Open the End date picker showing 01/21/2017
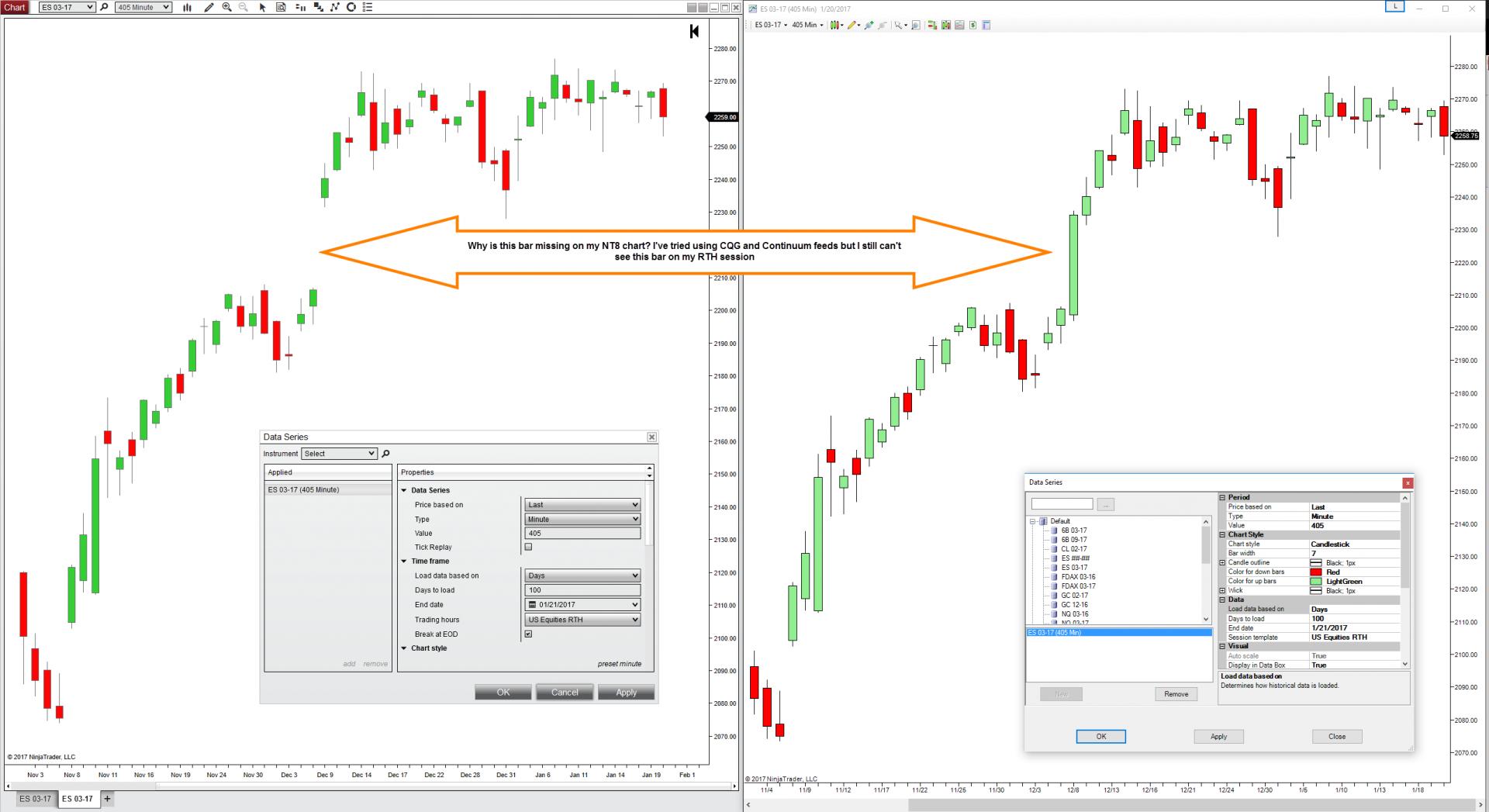The width and height of the screenshot is (1489, 812). pyautogui.click(x=582, y=605)
